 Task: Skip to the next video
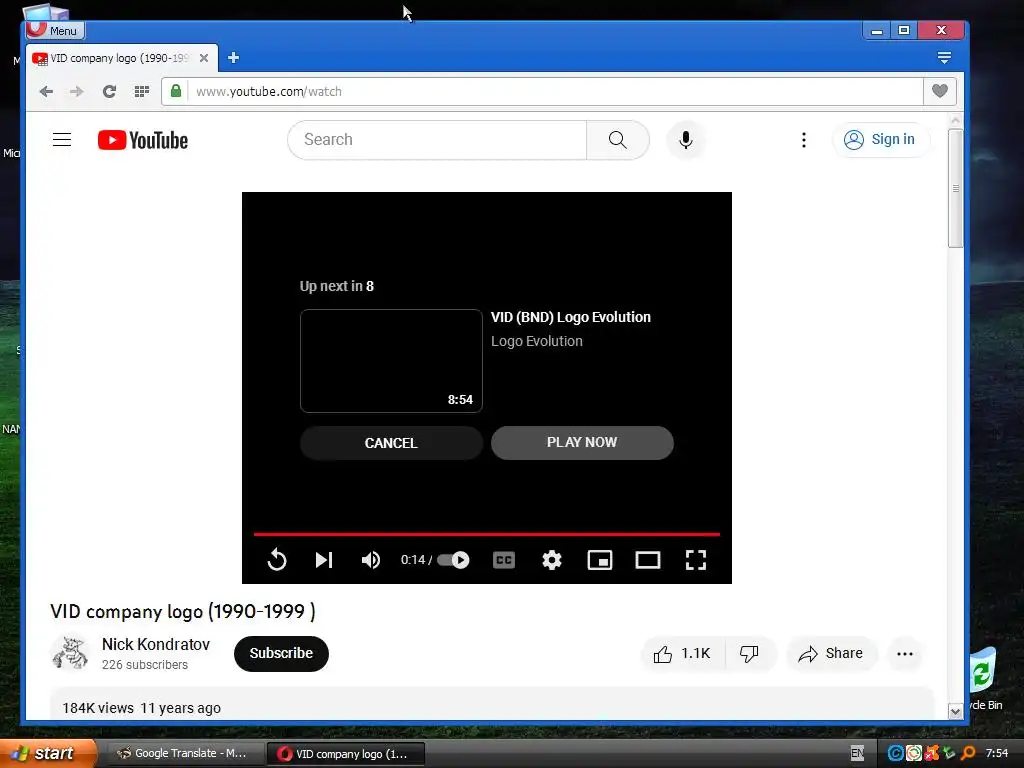click(x=324, y=560)
